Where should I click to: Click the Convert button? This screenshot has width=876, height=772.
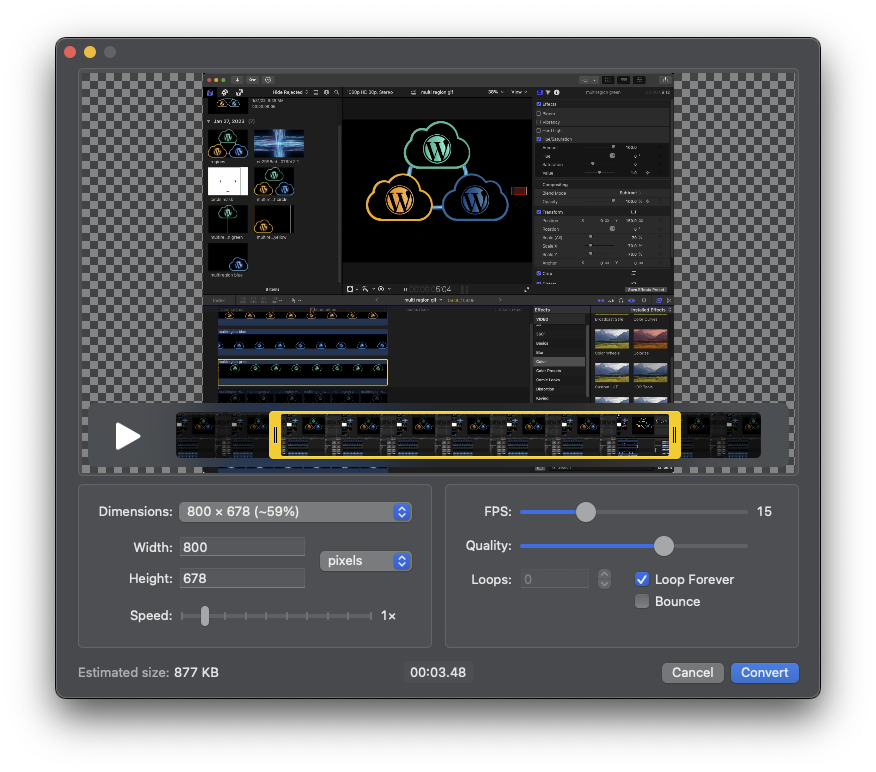click(x=764, y=673)
